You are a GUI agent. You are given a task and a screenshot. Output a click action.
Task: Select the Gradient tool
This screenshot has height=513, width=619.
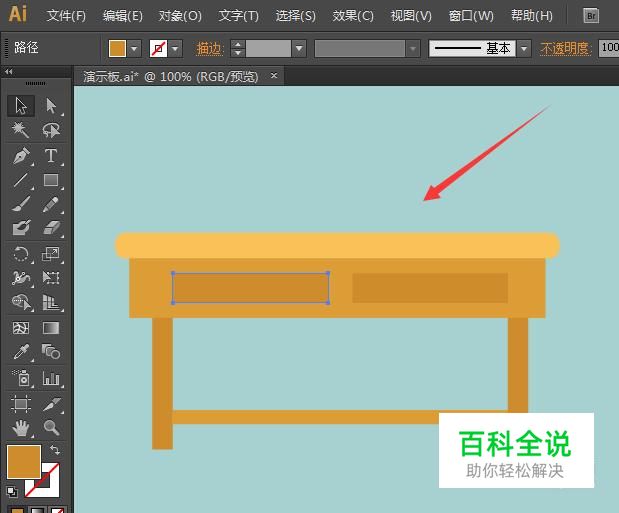[x=51, y=328]
